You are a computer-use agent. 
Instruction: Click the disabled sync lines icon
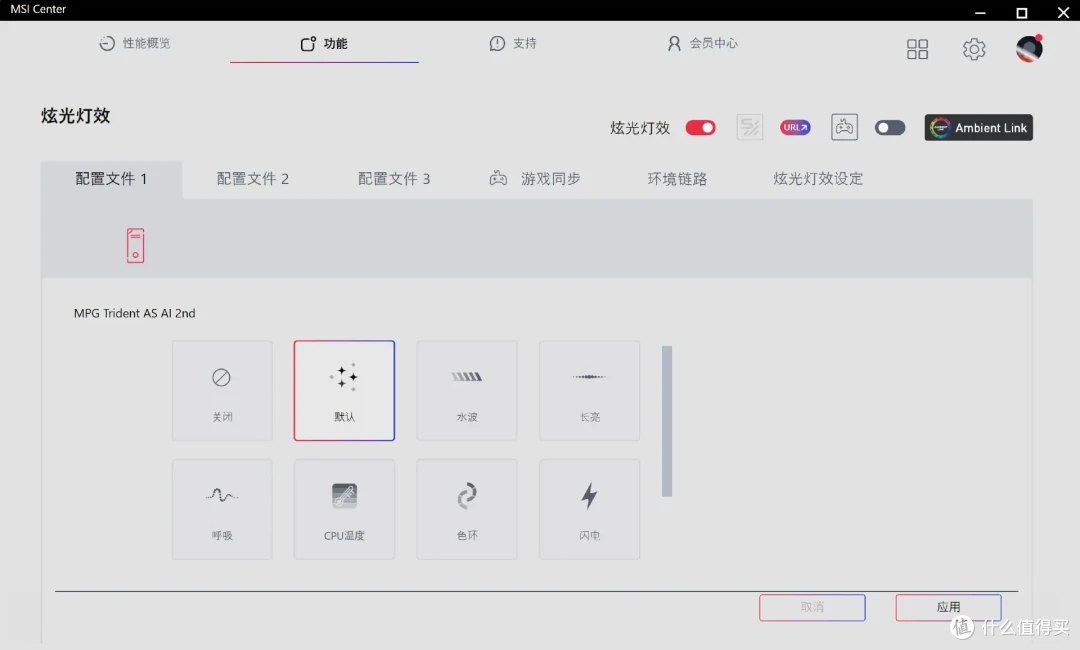point(749,127)
